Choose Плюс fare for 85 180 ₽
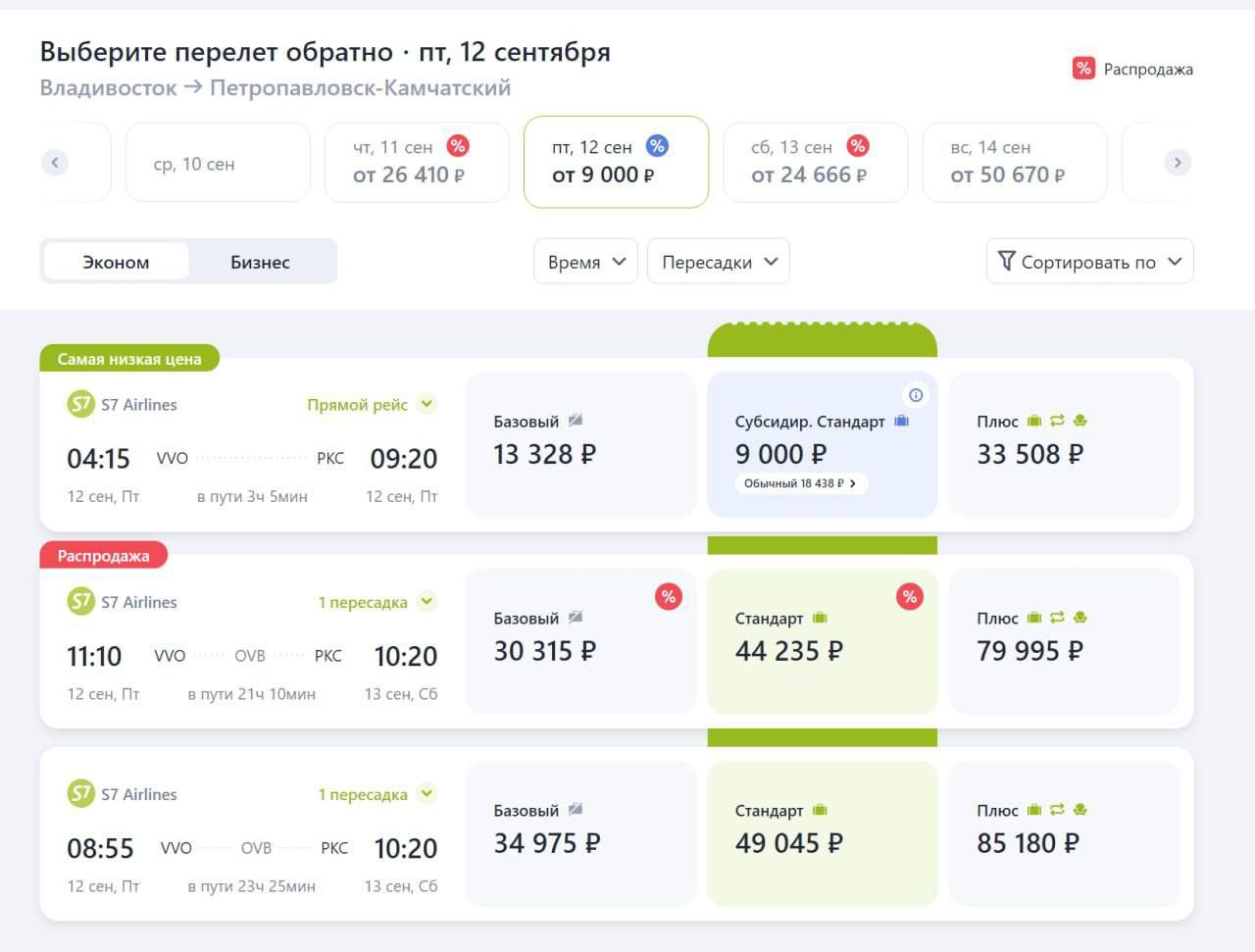This screenshot has height=952, width=1255. click(1064, 833)
